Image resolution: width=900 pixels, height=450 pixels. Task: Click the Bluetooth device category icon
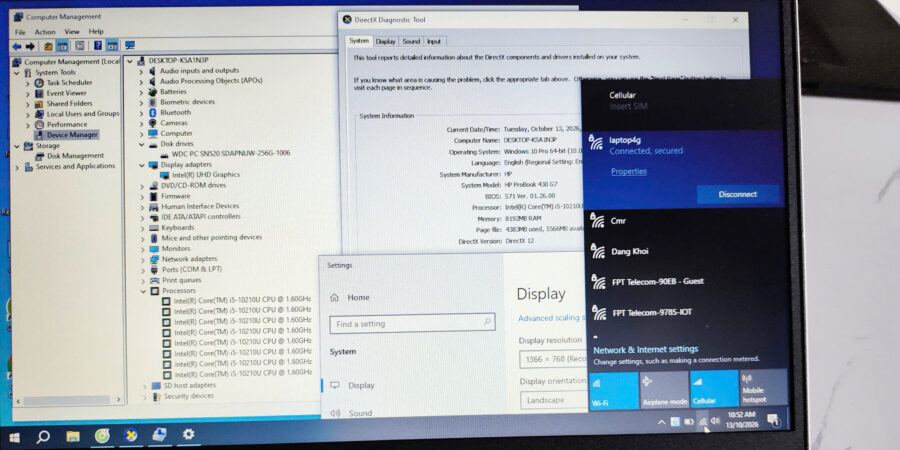[153, 112]
